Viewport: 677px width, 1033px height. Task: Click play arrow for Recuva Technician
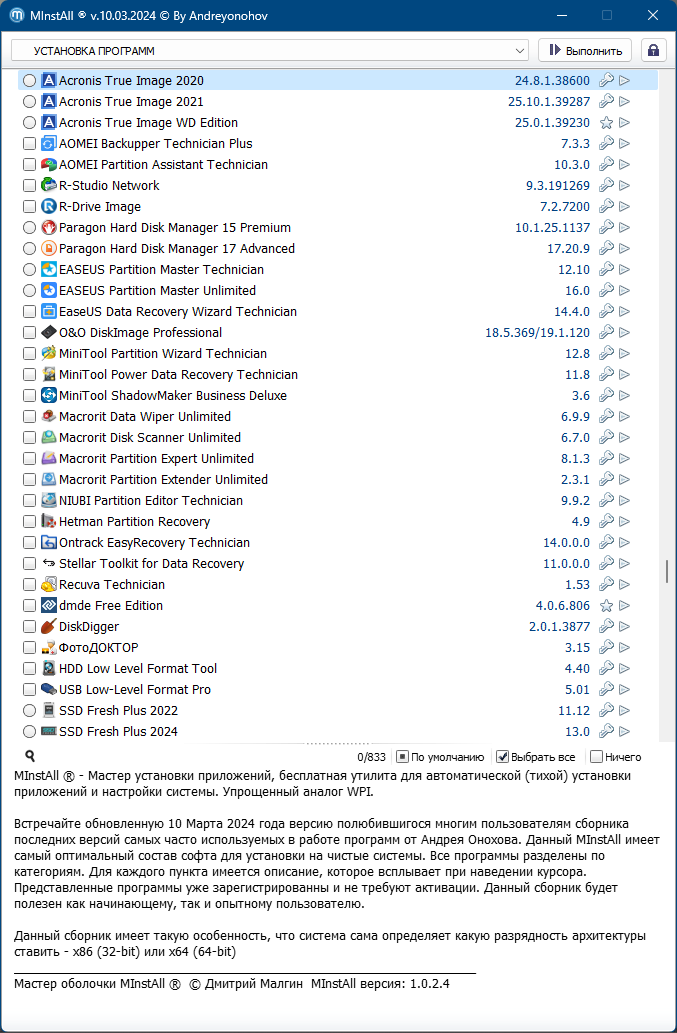[625, 585]
